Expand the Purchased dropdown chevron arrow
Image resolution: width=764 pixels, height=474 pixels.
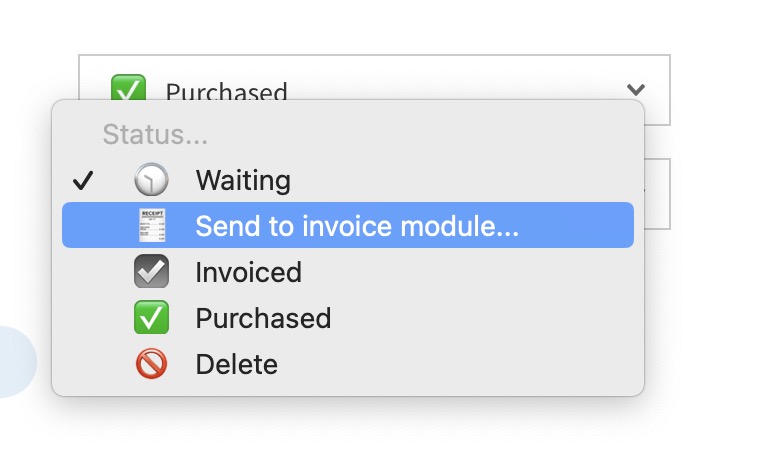636,90
